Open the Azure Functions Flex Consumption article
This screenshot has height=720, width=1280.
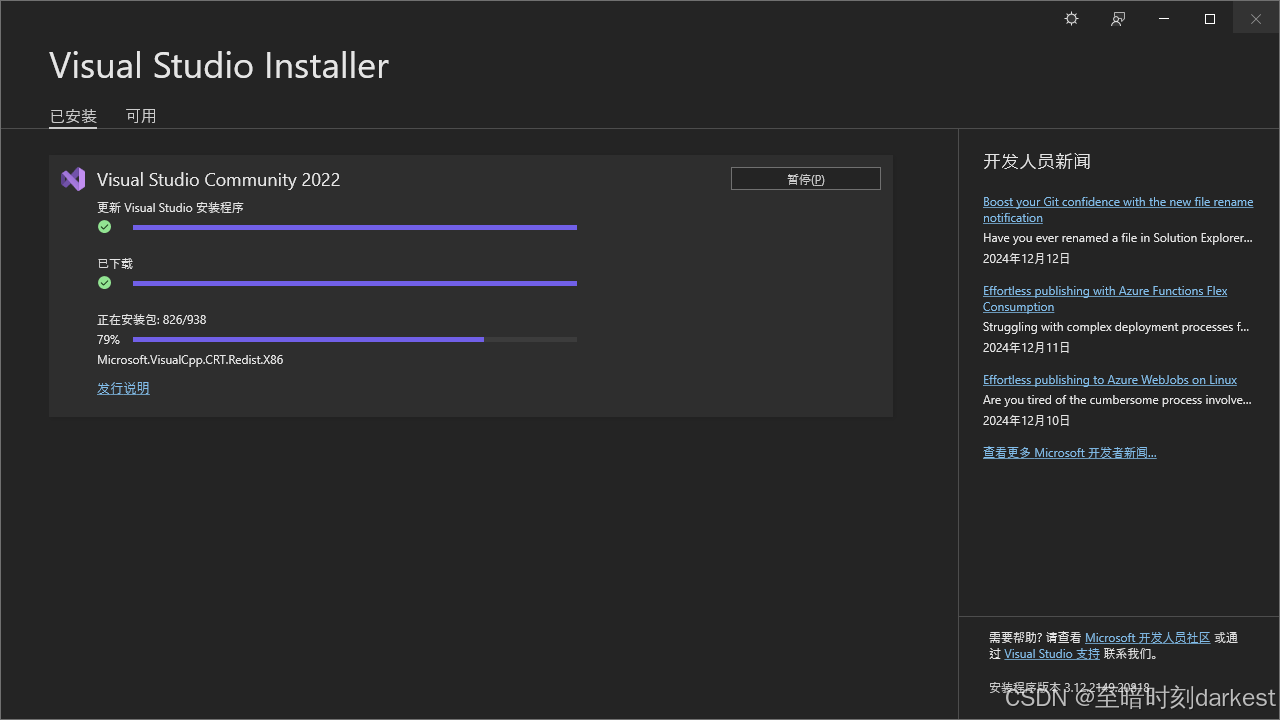[x=1105, y=298]
